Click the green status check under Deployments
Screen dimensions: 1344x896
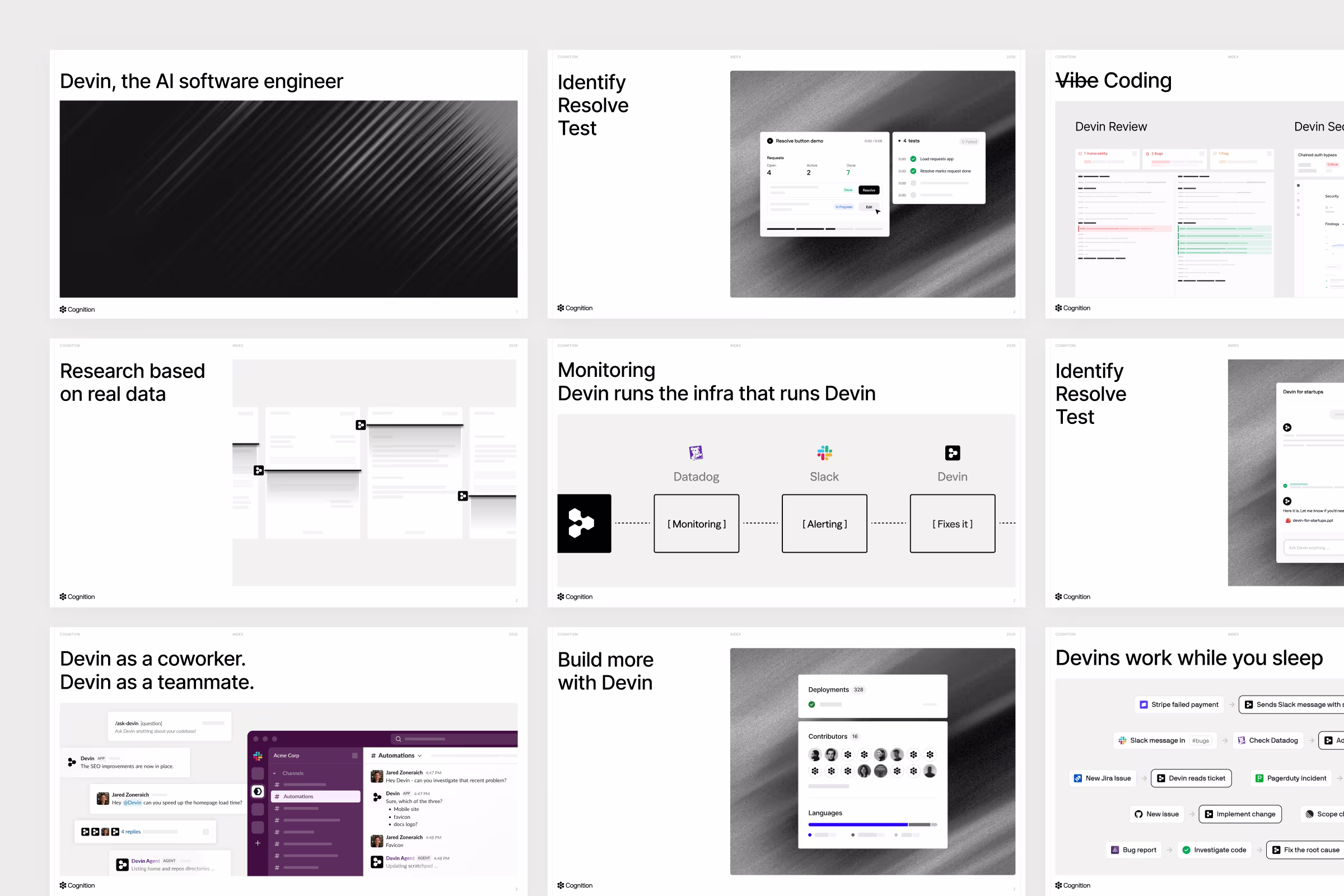pyautogui.click(x=811, y=704)
